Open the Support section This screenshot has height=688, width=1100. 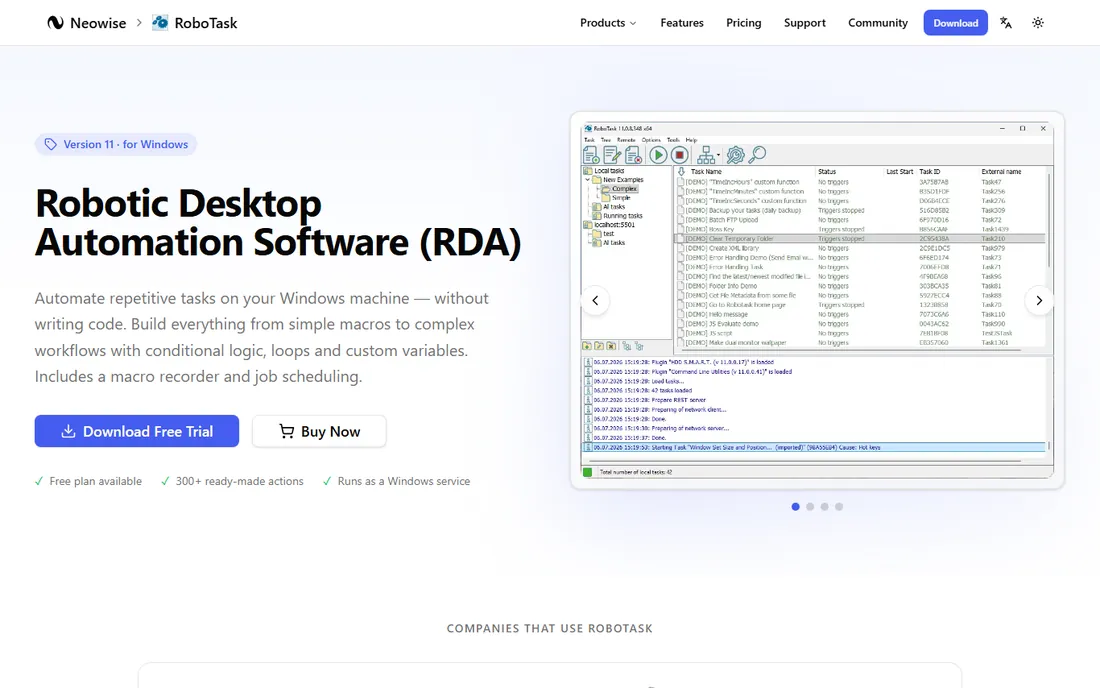click(805, 22)
